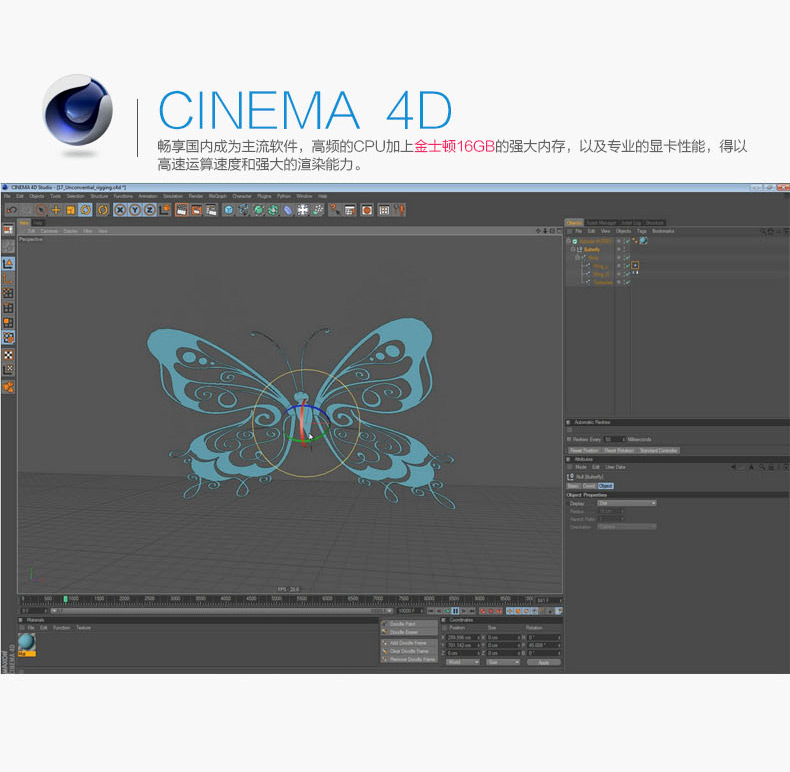Render to picture viewer icon
This screenshot has height=772, width=790.
click(x=196, y=210)
